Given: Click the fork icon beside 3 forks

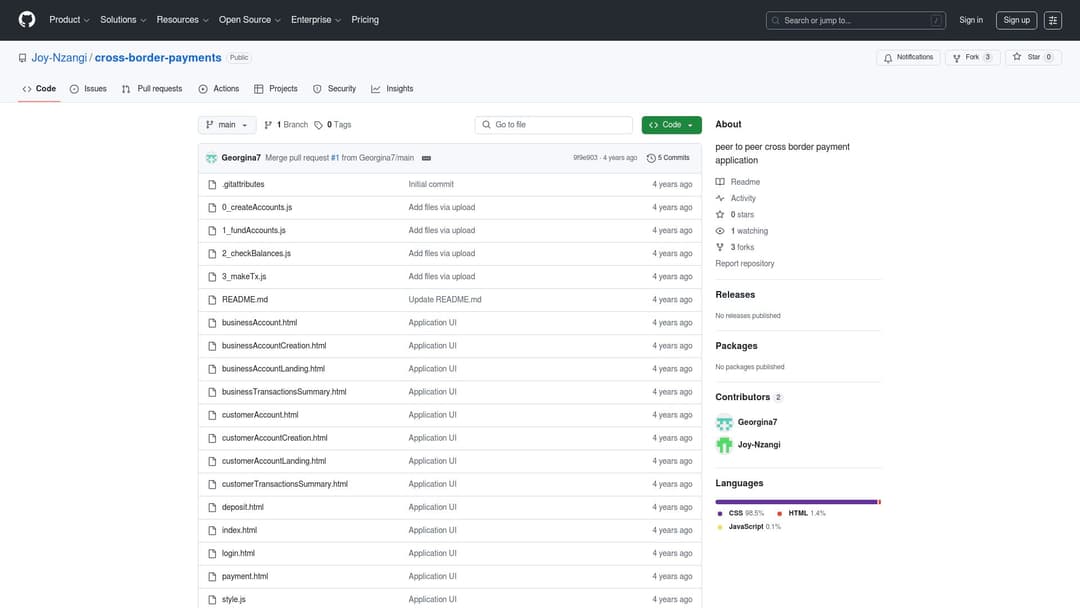Looking at the screenshot, I should point(720,247).
